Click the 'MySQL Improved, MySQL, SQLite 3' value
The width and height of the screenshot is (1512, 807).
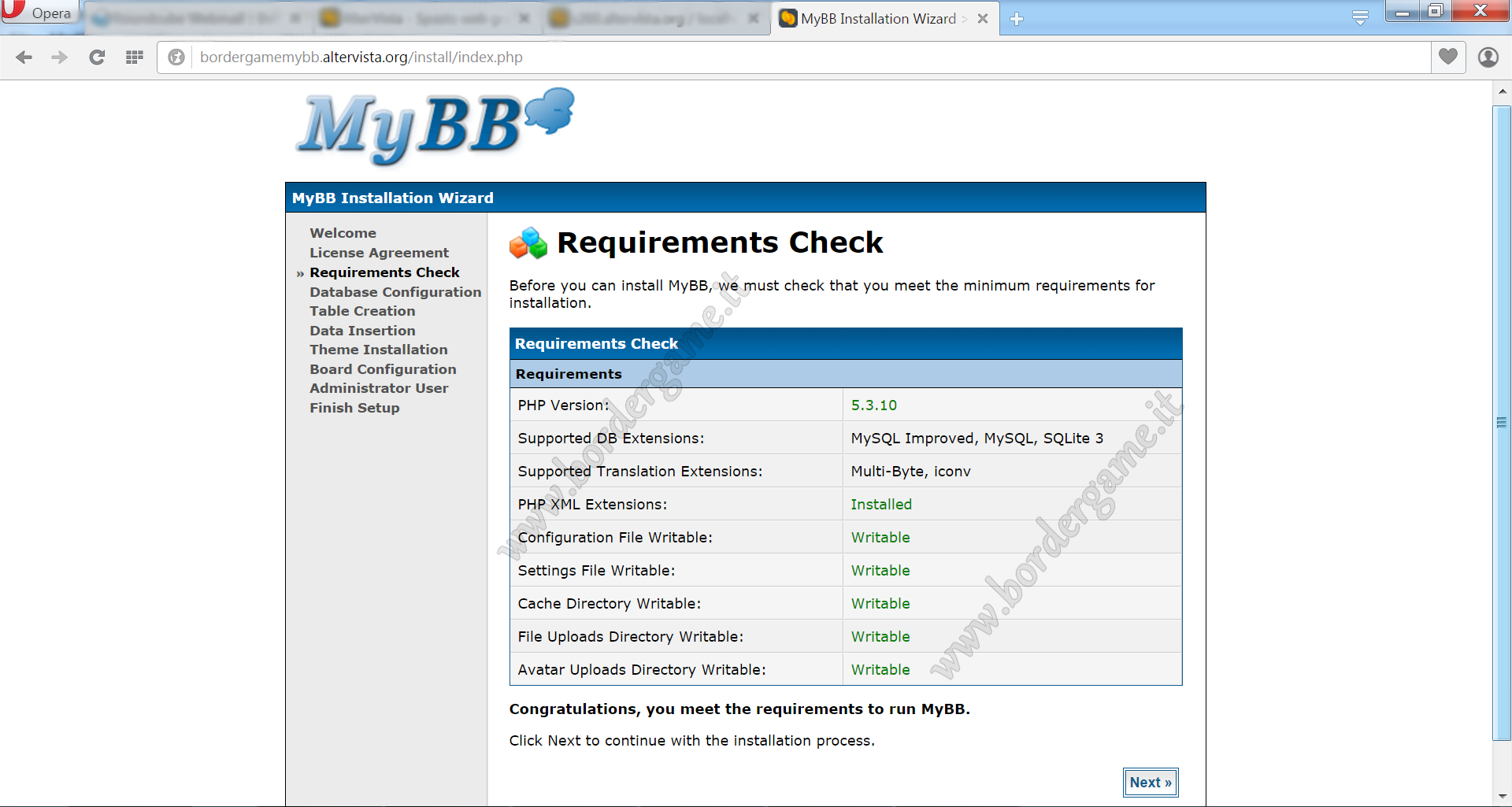click(977, 439)
